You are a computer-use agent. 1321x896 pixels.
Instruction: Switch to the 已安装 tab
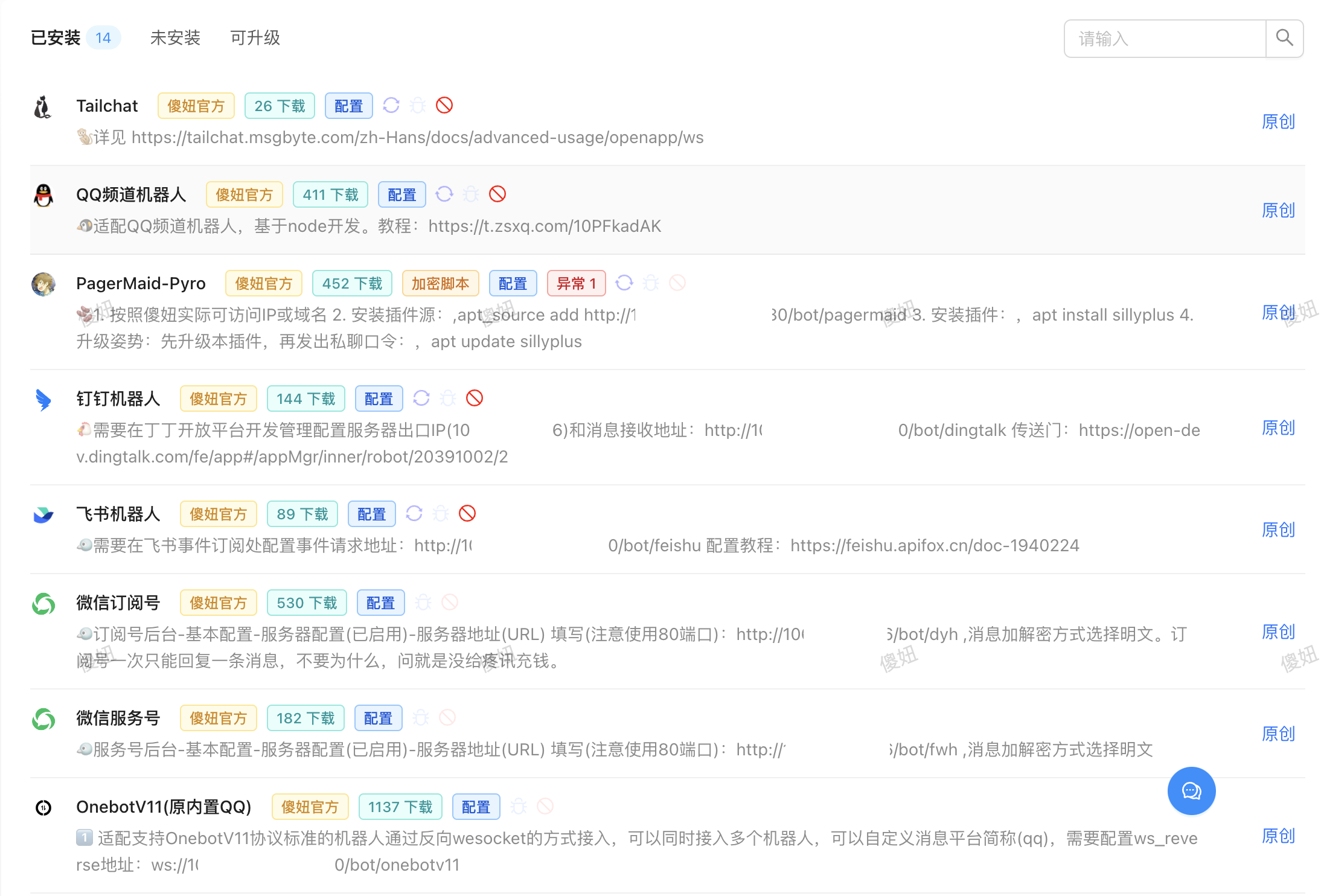[56, 38]
